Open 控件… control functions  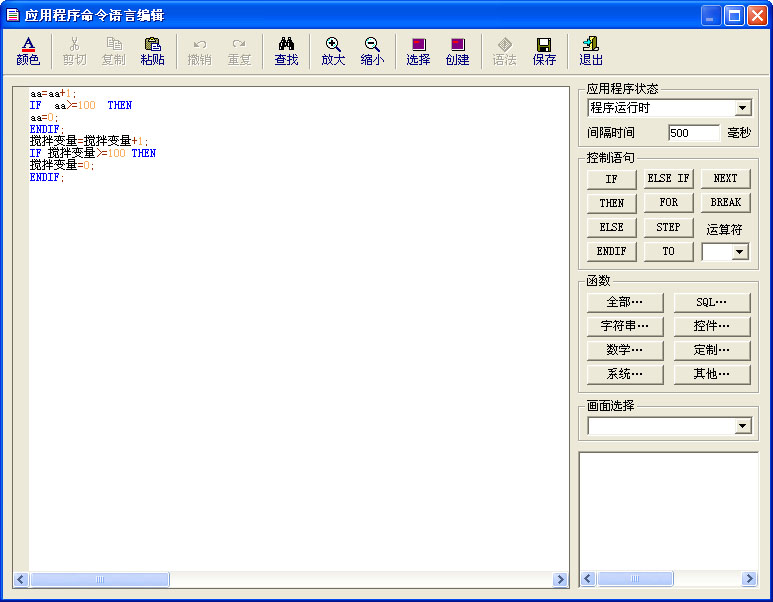712,326
